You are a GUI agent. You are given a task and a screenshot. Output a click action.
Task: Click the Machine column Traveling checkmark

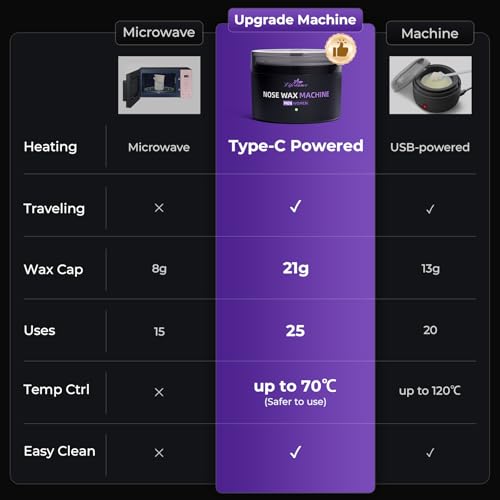(x=430, y=209)
